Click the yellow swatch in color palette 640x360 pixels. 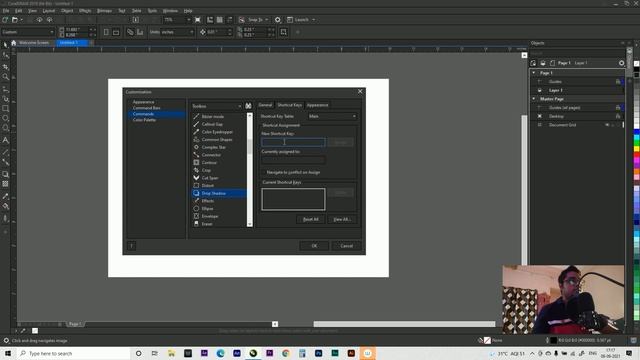[x=636, y=149]
